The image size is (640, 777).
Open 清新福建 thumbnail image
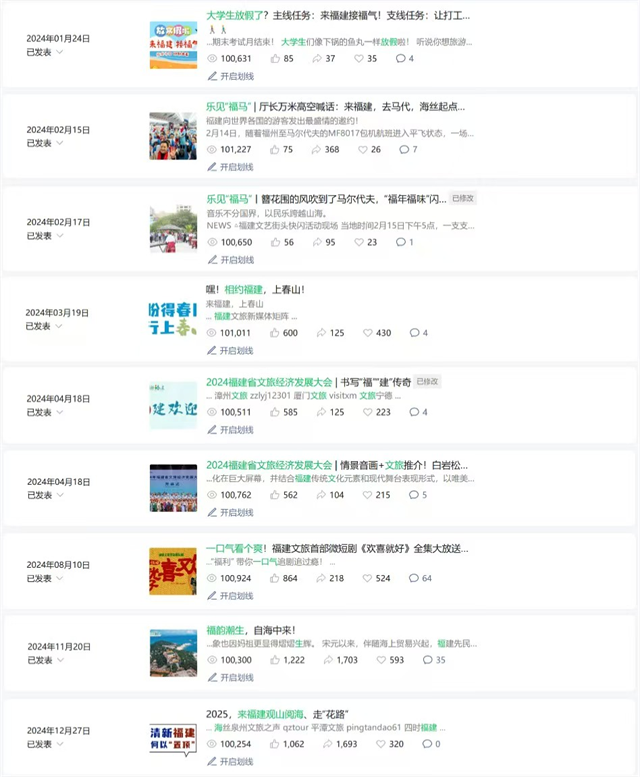pos(173,739)
